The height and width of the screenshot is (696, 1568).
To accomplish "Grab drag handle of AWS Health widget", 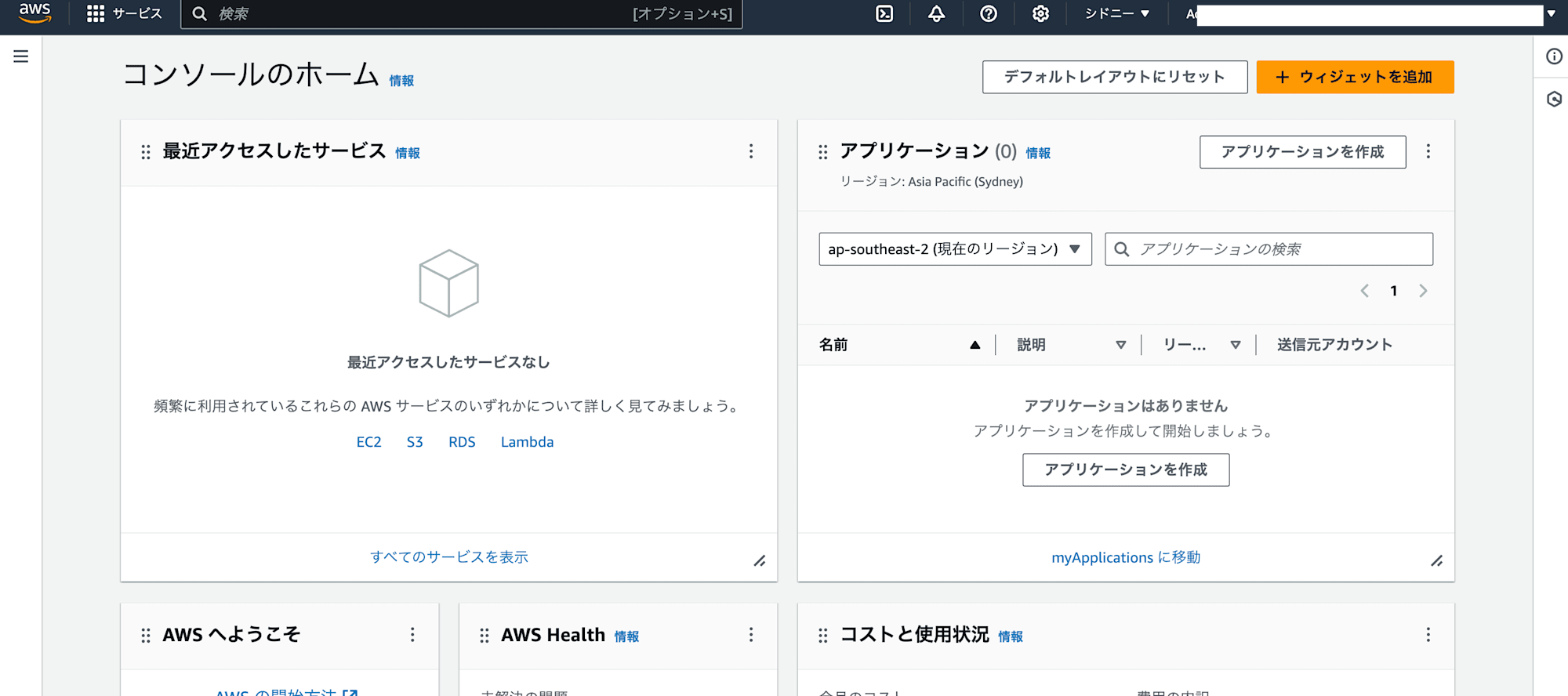I will tap(485, 636).
